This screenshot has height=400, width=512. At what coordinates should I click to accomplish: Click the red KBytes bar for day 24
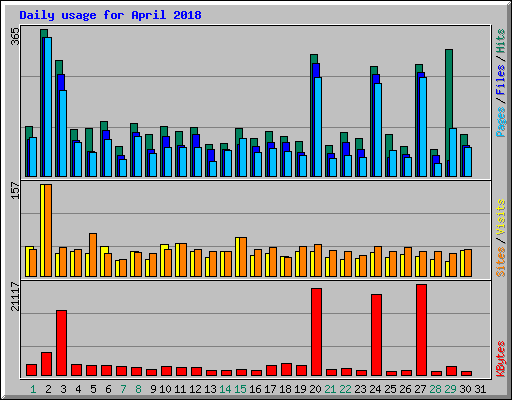point(377,335)
